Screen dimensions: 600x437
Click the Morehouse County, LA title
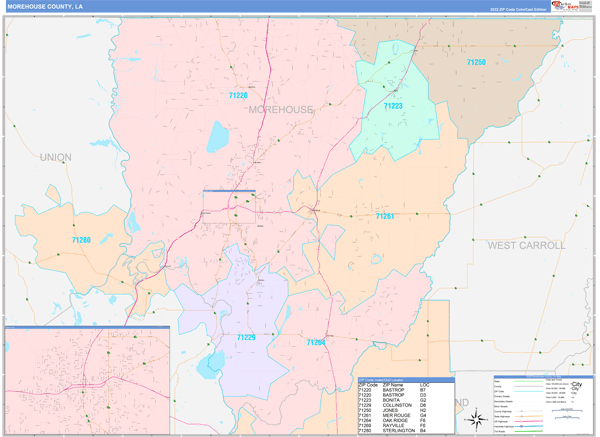(x=47, y=6)
